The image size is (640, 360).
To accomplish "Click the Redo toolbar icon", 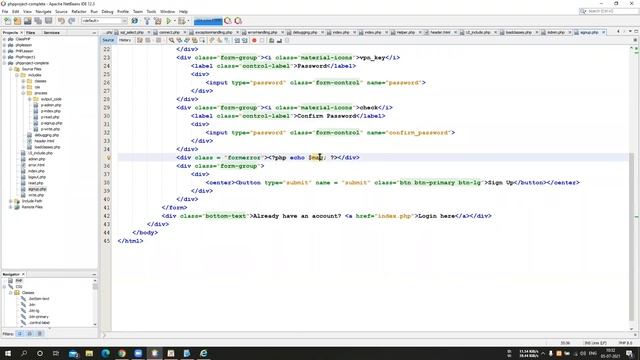I will tap(71, 21).
